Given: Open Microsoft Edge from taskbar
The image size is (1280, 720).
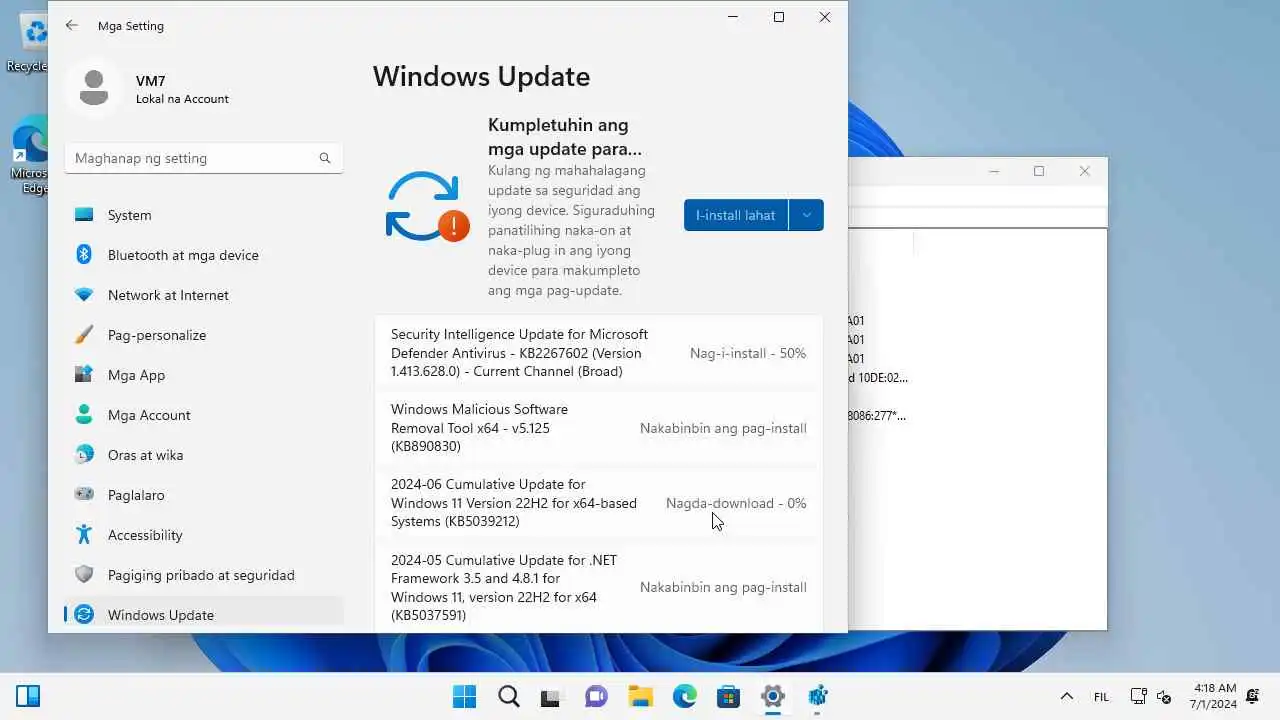Looking at the screenshot, I should tap(684, 696).
